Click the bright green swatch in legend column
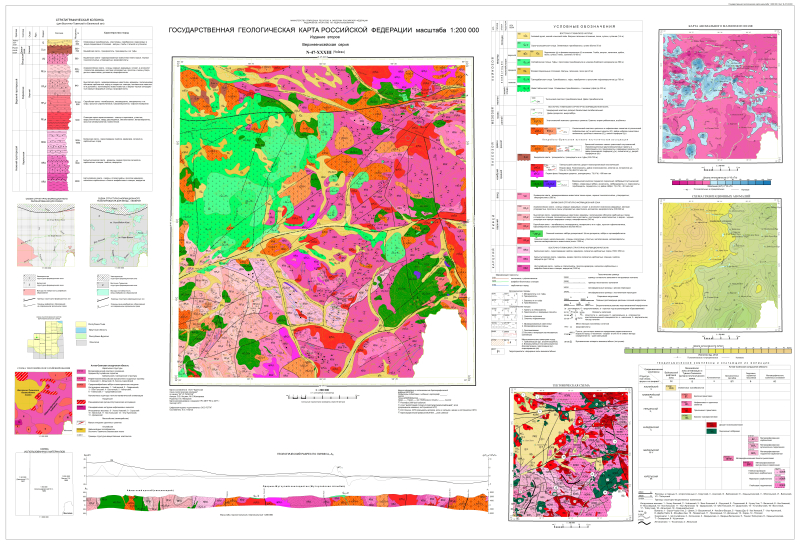 point(524,88)
